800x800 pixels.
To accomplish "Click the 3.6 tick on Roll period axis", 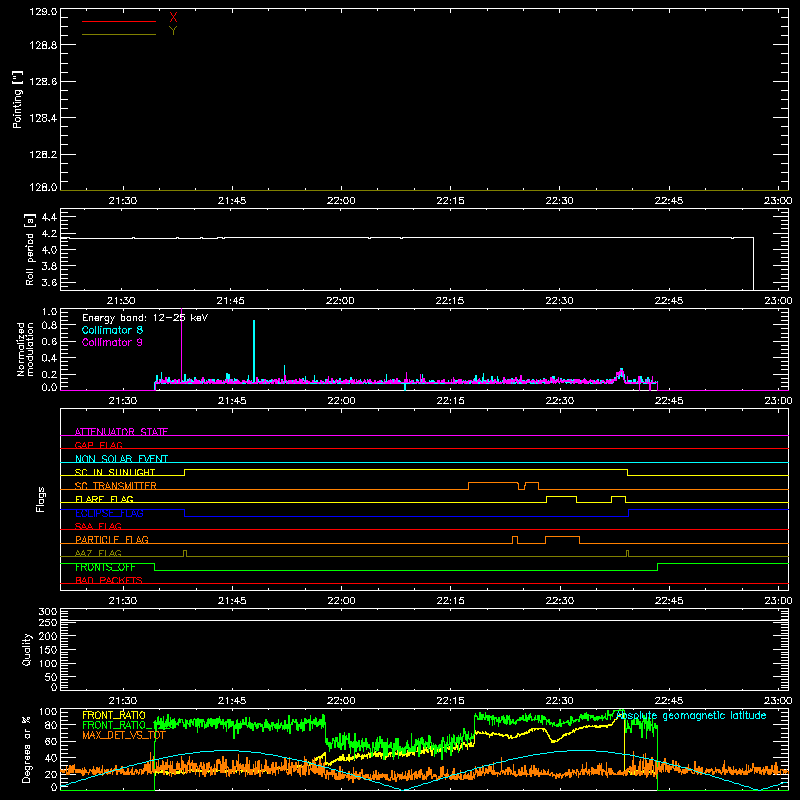I will point(49,282).
